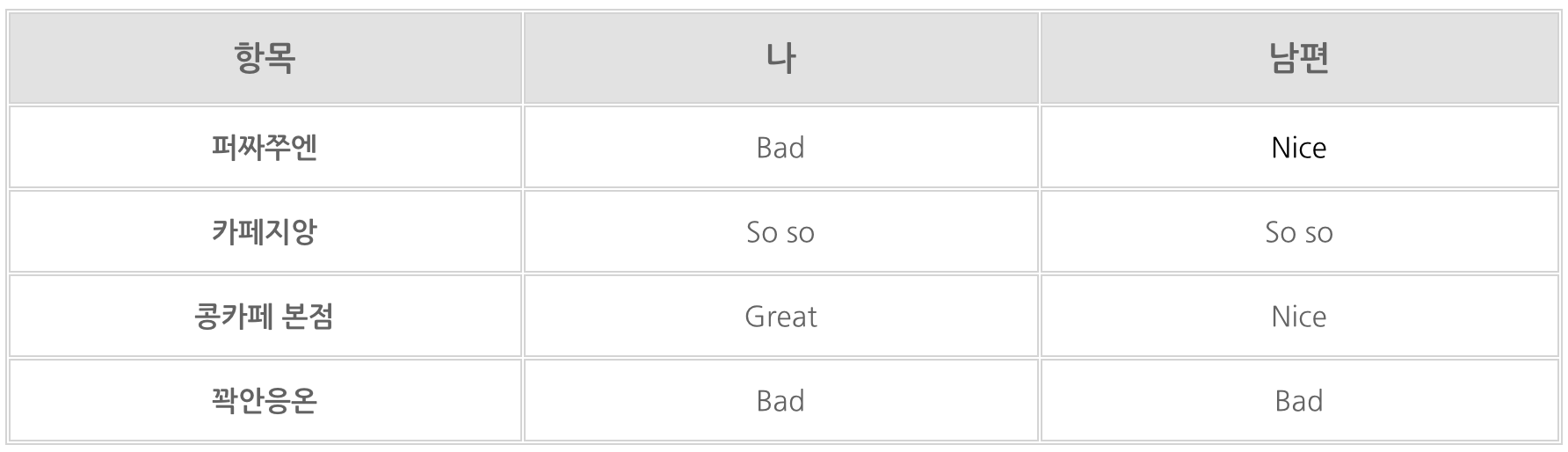The width and height of the screenshot is (1568, 452).
Task: Select the 꽉안응온 row label
Action: (265, 400)
